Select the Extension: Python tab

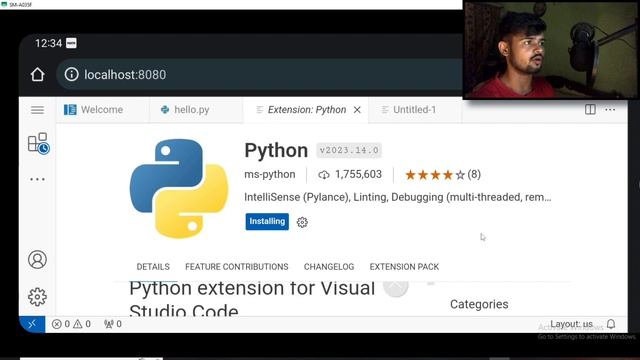point(307,110)
